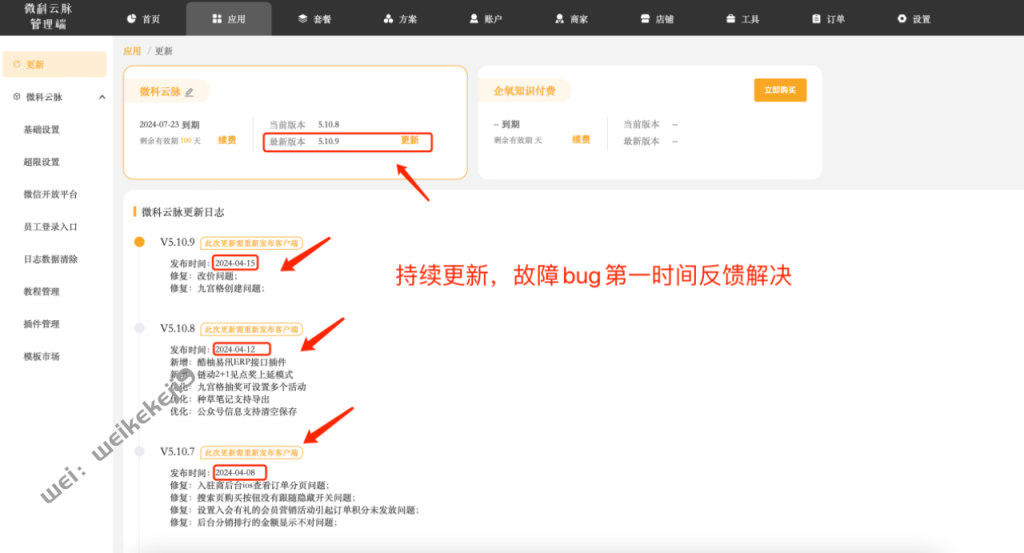Open the 设置 menu tab
1024x553 pixels.
[914, 19]
